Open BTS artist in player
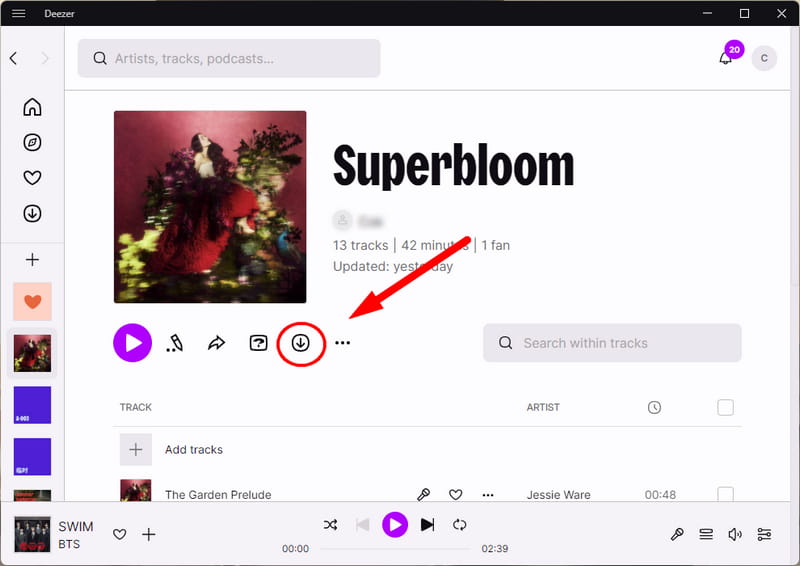 click(69, 544)
